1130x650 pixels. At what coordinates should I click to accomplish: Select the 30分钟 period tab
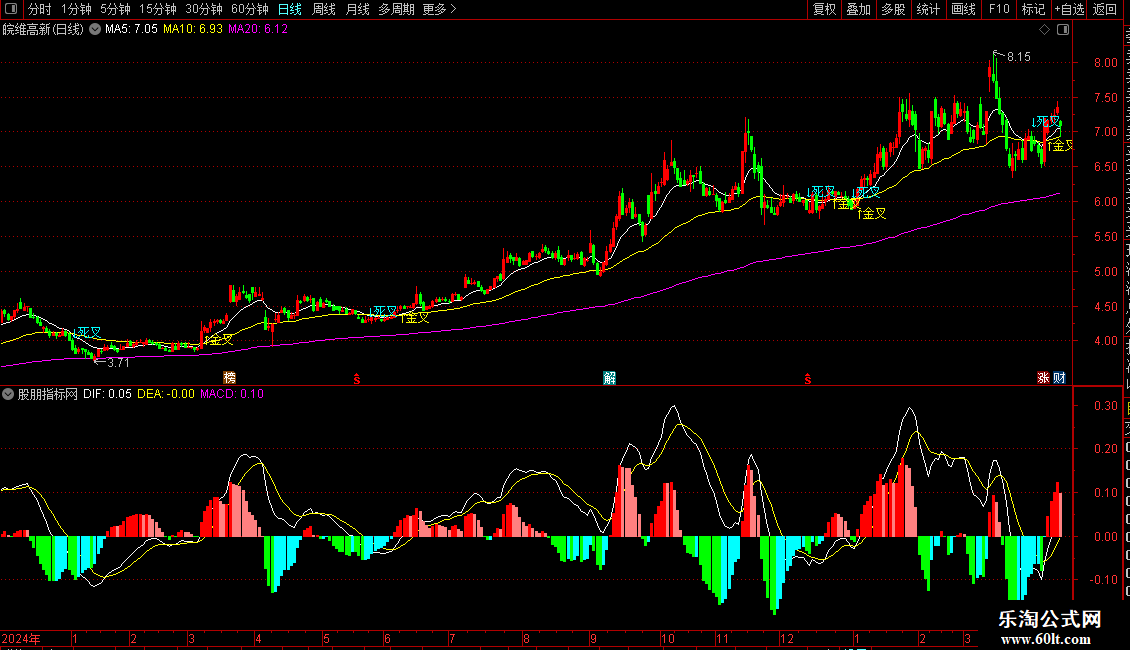tap(204, 9)
